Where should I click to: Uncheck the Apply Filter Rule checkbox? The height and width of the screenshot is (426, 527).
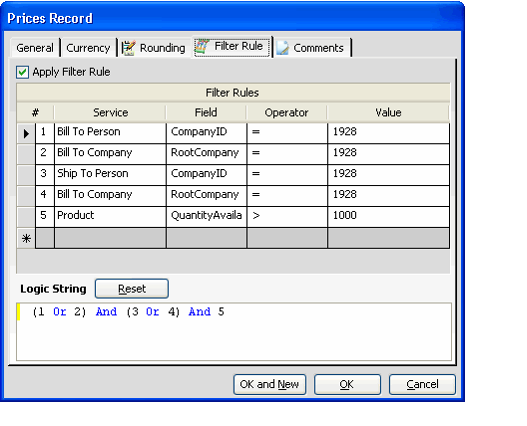point(23,72)
